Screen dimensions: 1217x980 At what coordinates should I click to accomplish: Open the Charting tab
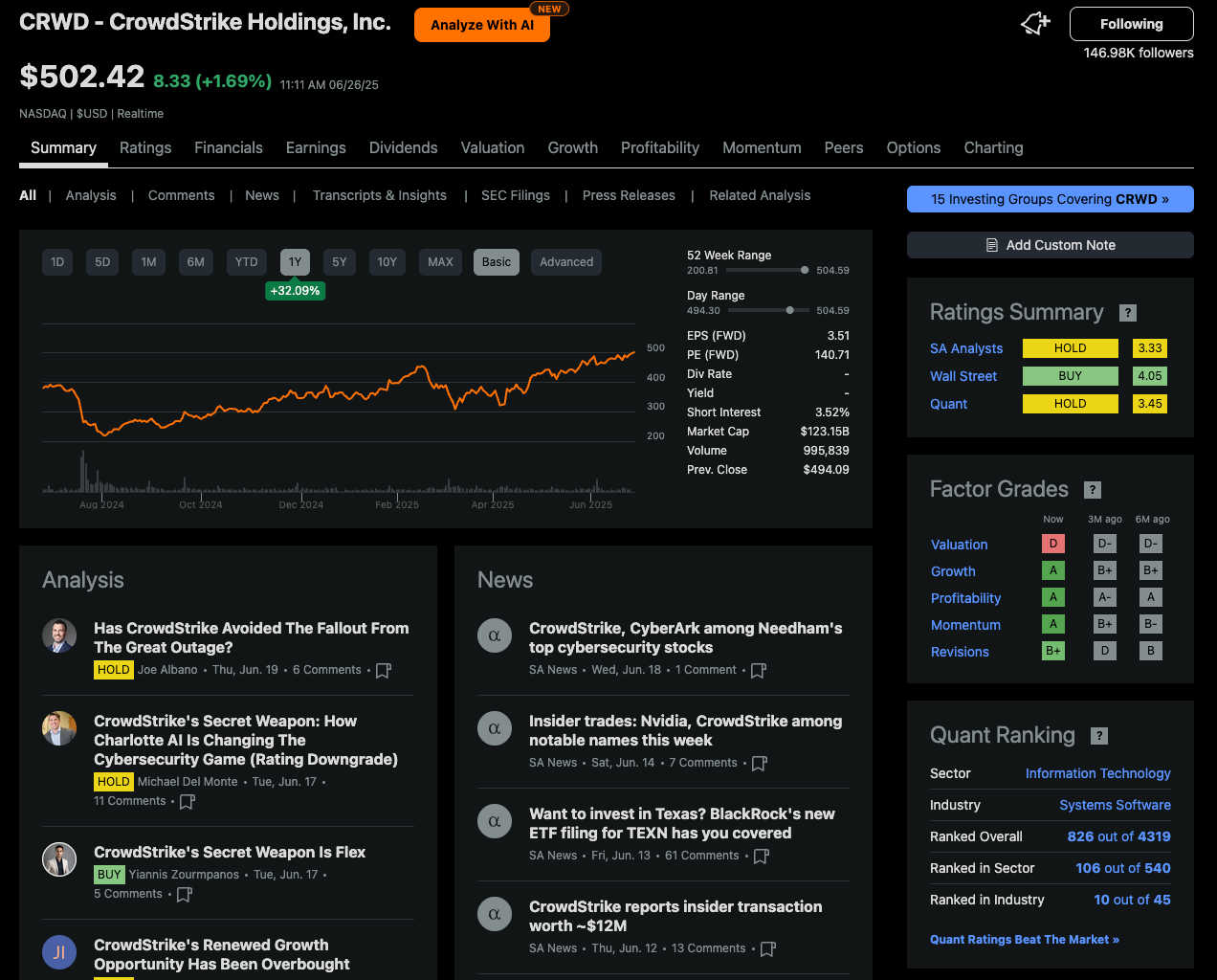pyautogui.click(x=993, y=148)
